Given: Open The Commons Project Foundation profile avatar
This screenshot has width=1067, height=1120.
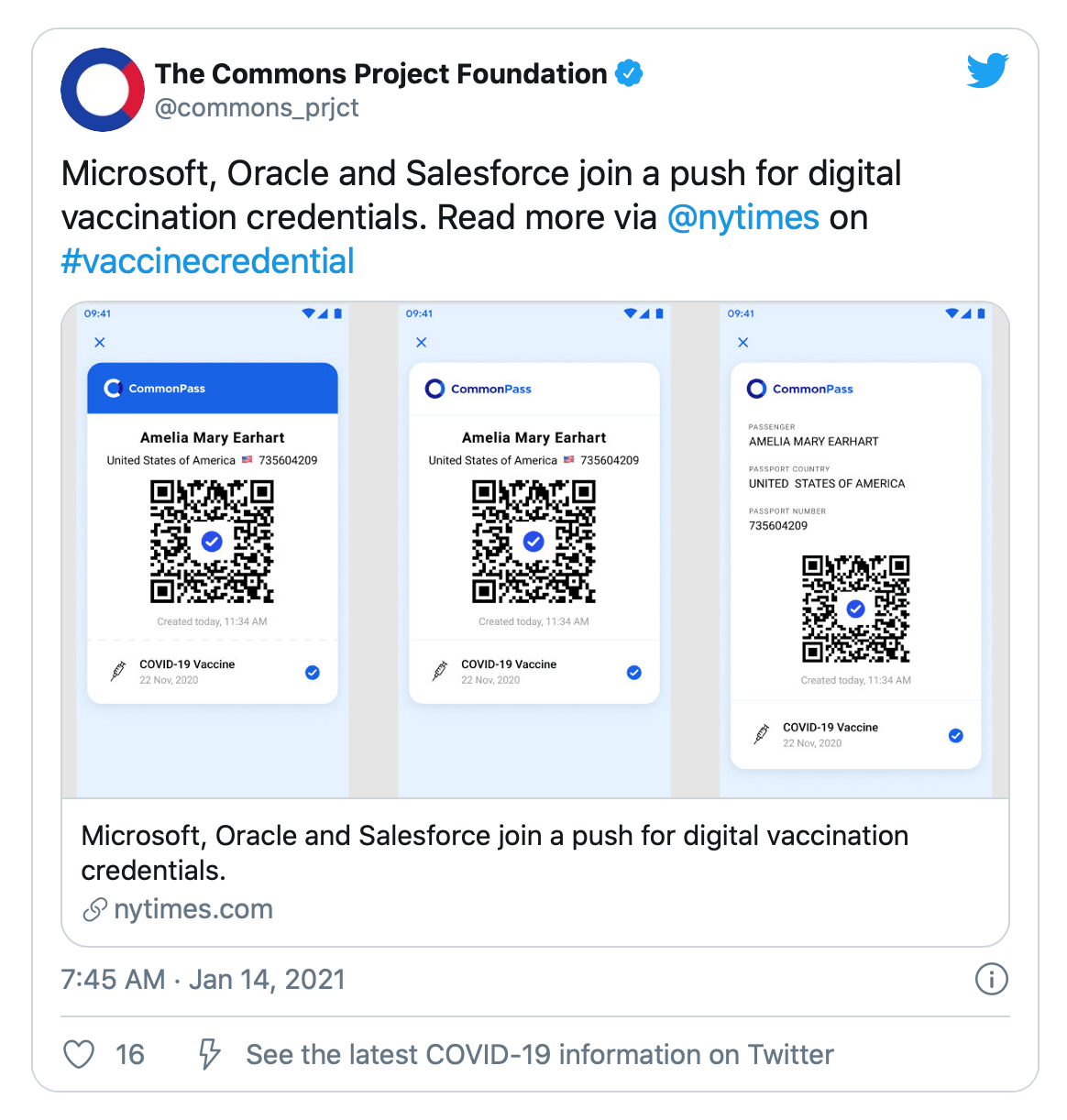Looking at the screenshot, I should tap(103, 90).
